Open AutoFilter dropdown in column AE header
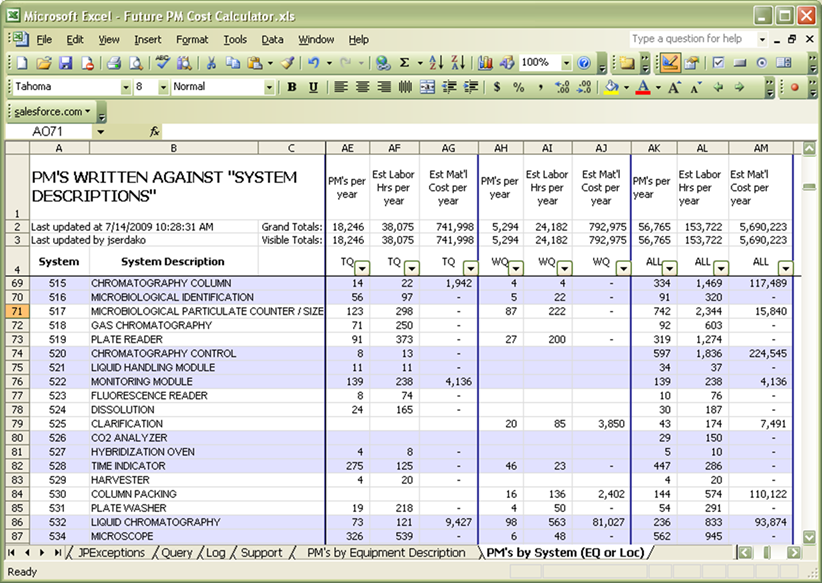This screenshot has width=822, height=583. (362, 268)
